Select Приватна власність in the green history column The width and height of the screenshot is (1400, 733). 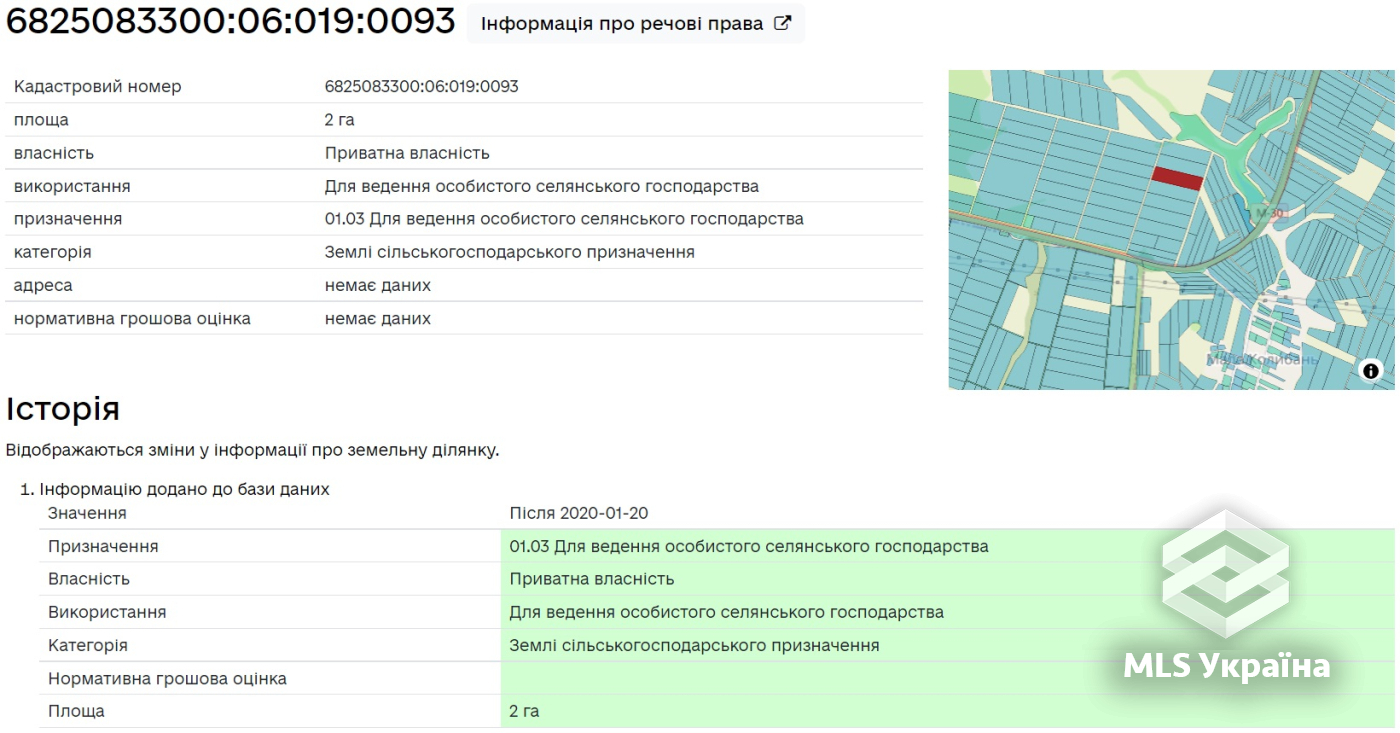pyautogui.click(x=592, y=579)
